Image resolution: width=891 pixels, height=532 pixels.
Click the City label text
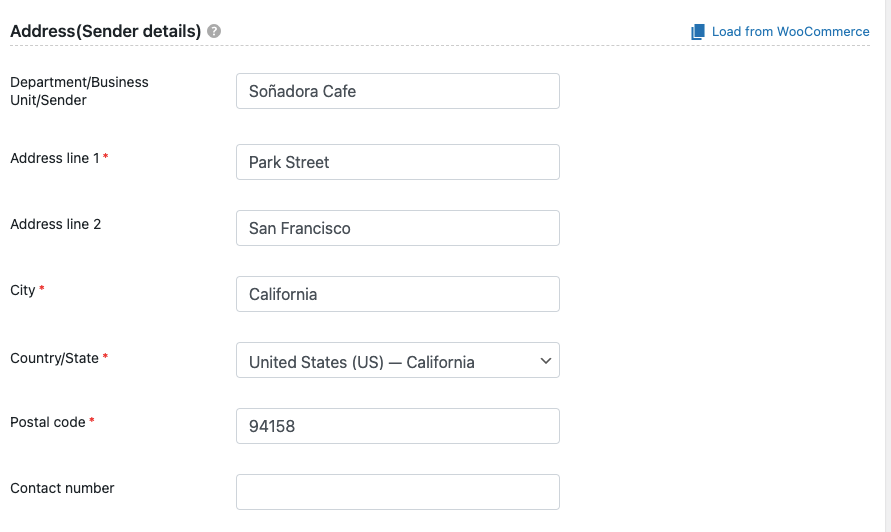23,290
